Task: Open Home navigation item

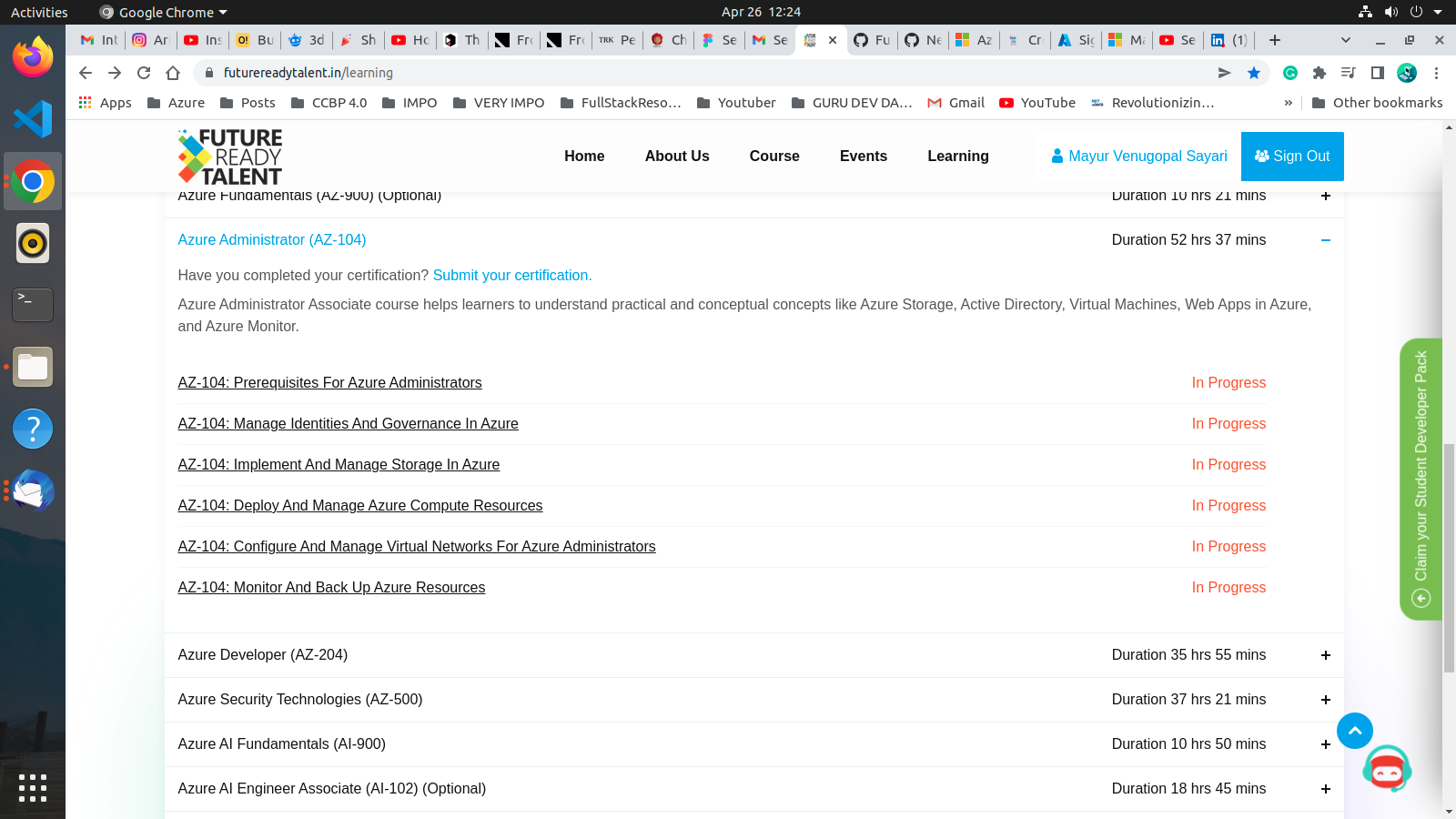Action: click(584, 156)
